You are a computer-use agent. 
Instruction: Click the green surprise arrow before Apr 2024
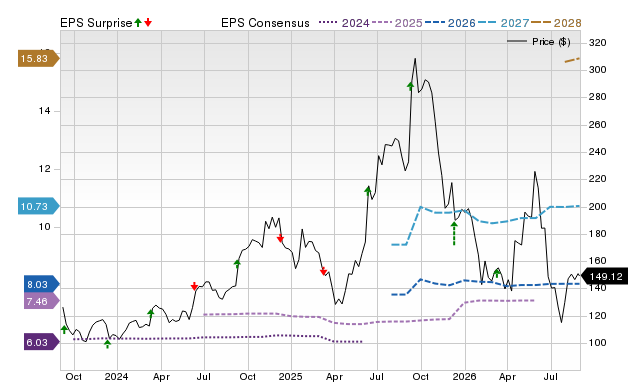coord(151,313)
